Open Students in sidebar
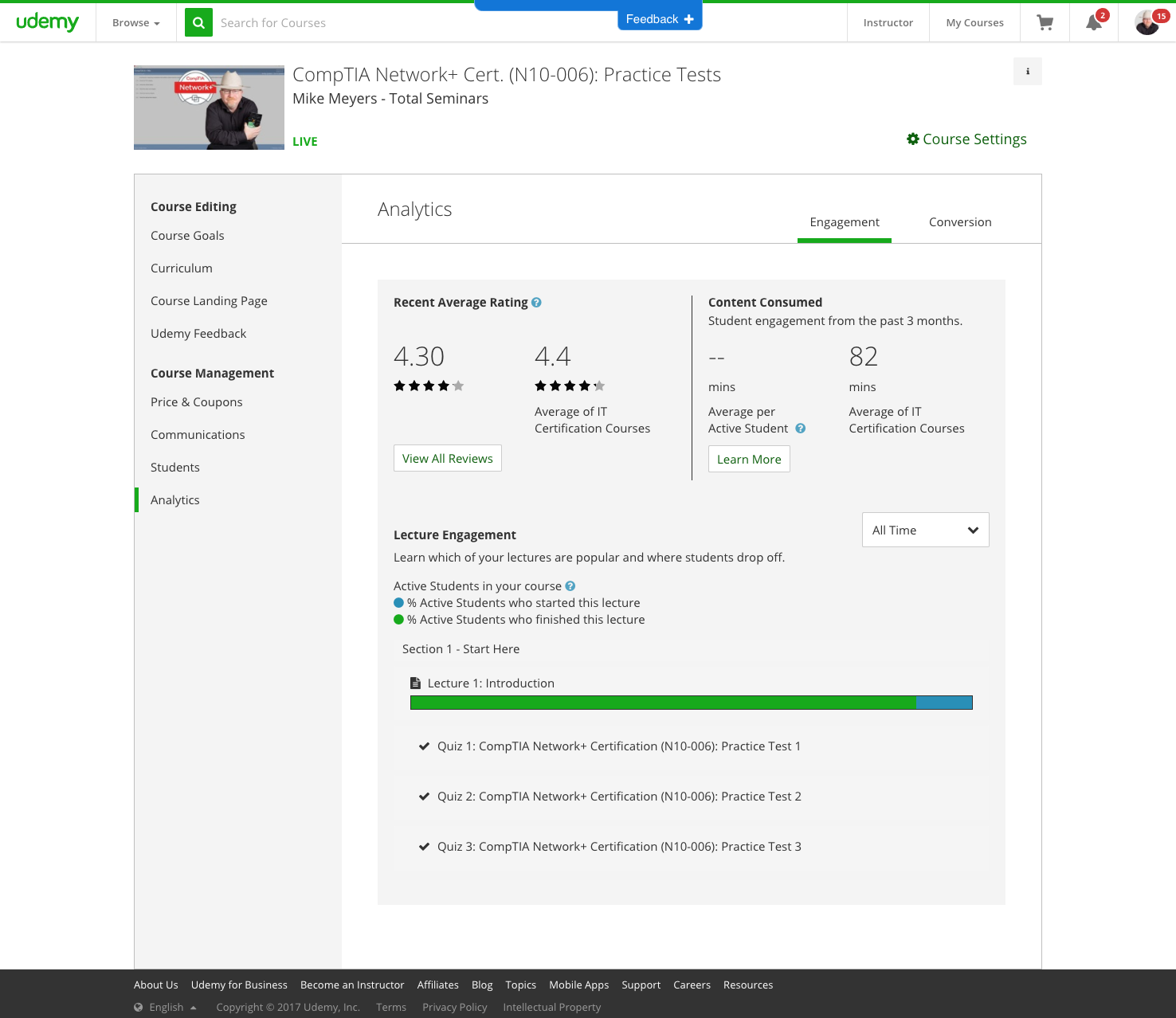Viewport: 1176px width, 1018px height. click(x=175, y=468)
